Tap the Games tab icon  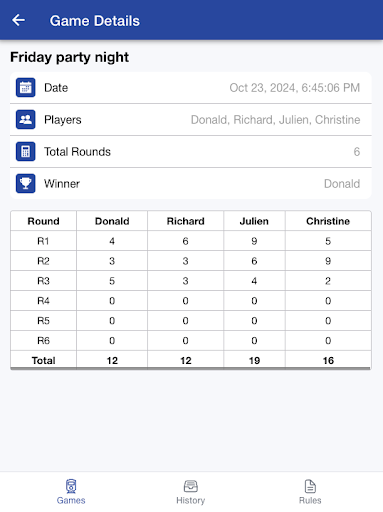click(71, 486)
